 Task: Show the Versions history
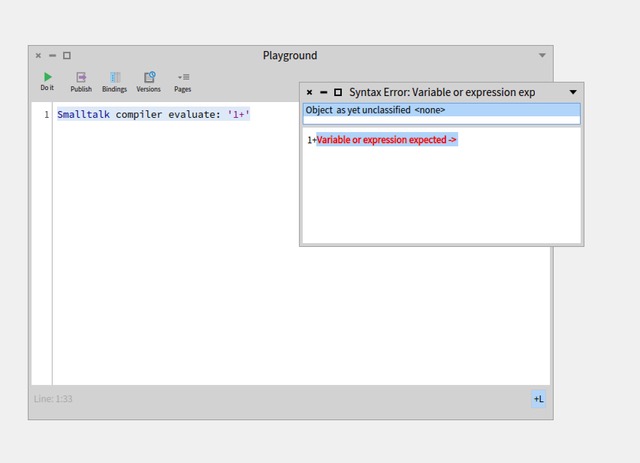click(148, 80)
